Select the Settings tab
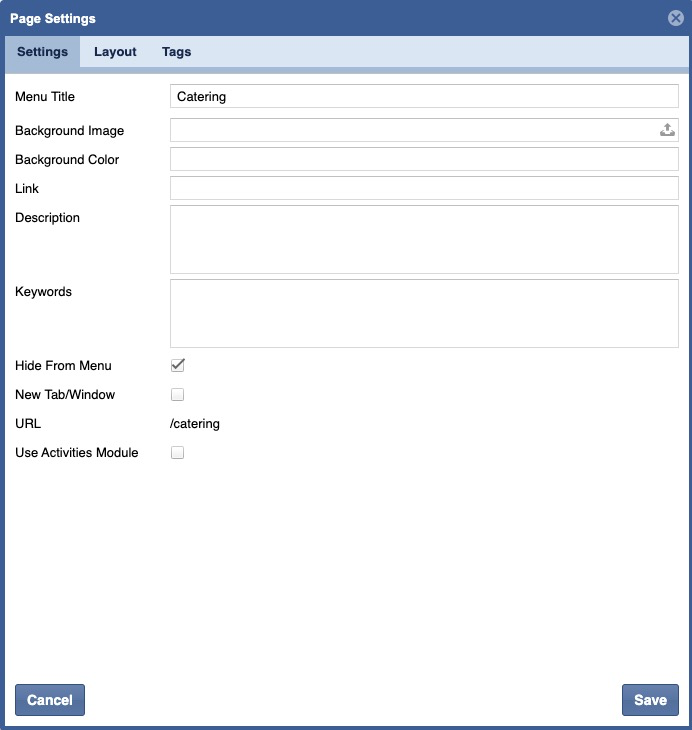 pyautogui.click(x=42, y=52)
